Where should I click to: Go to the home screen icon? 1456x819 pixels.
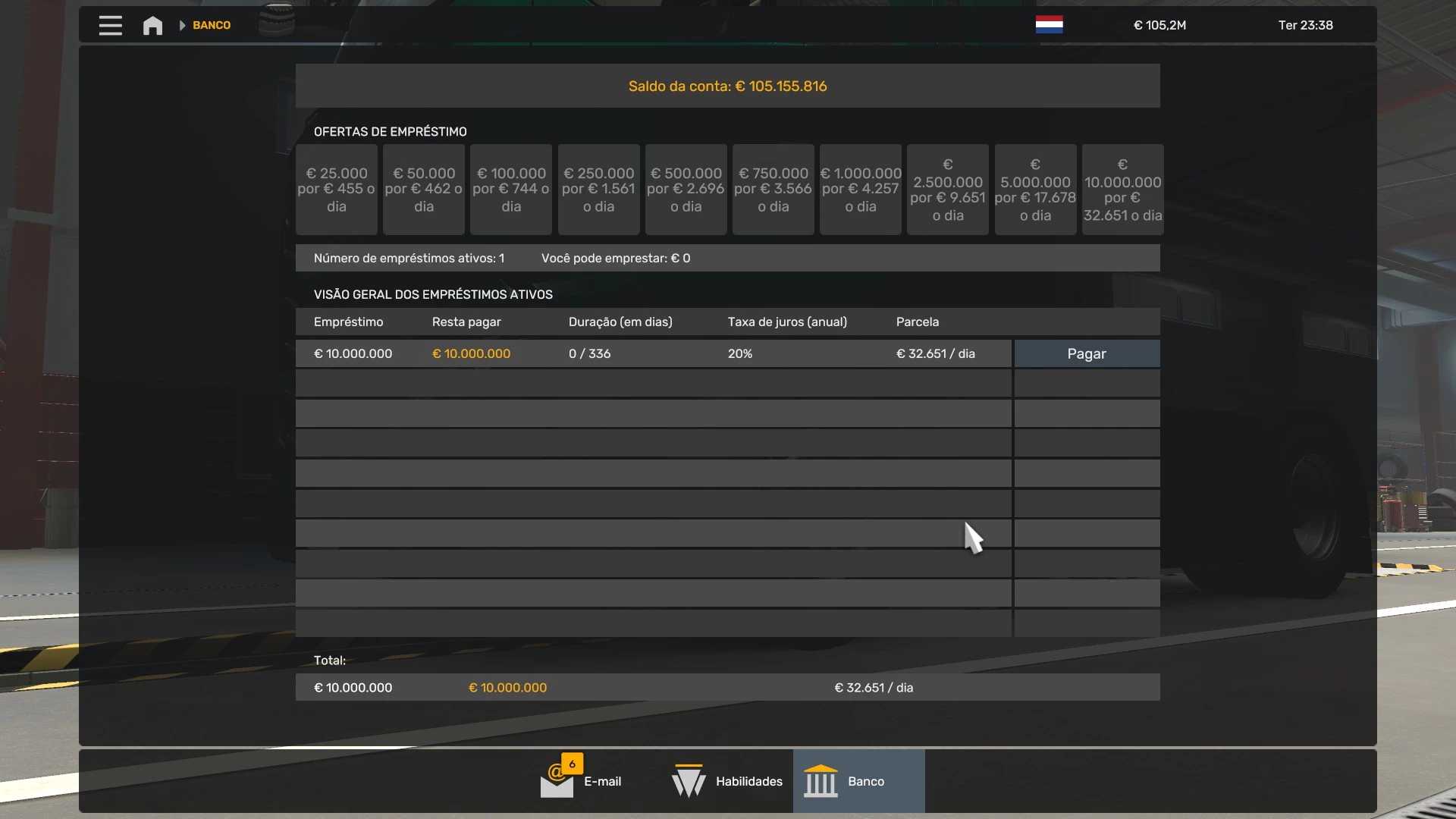click(152, 26)
